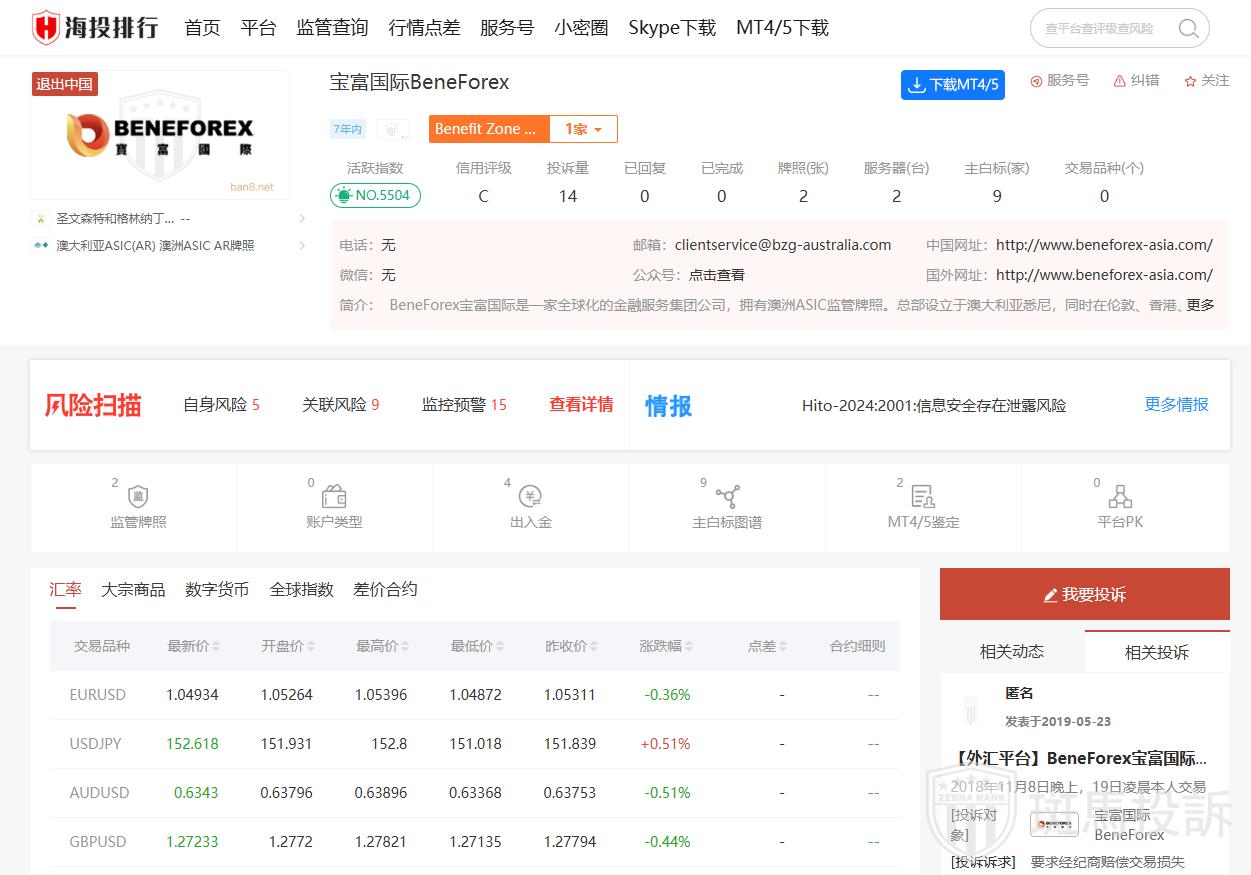Click the 我要投诉 complaint button

[x=1084, y=595]
